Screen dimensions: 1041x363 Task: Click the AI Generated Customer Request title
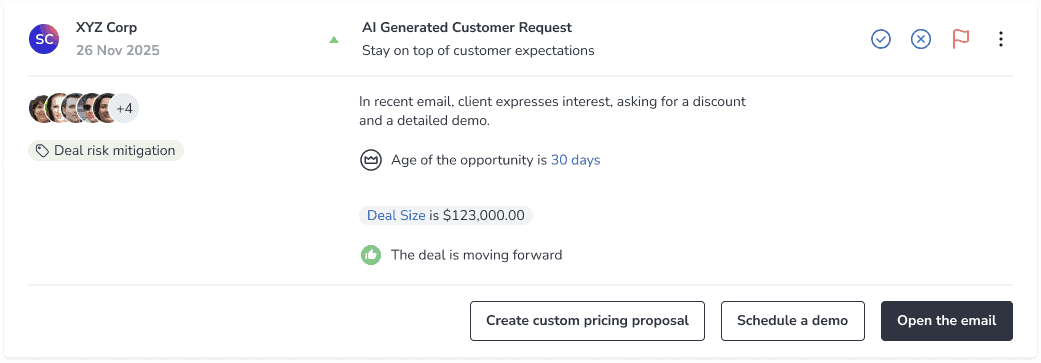click(x=467, y=28)
